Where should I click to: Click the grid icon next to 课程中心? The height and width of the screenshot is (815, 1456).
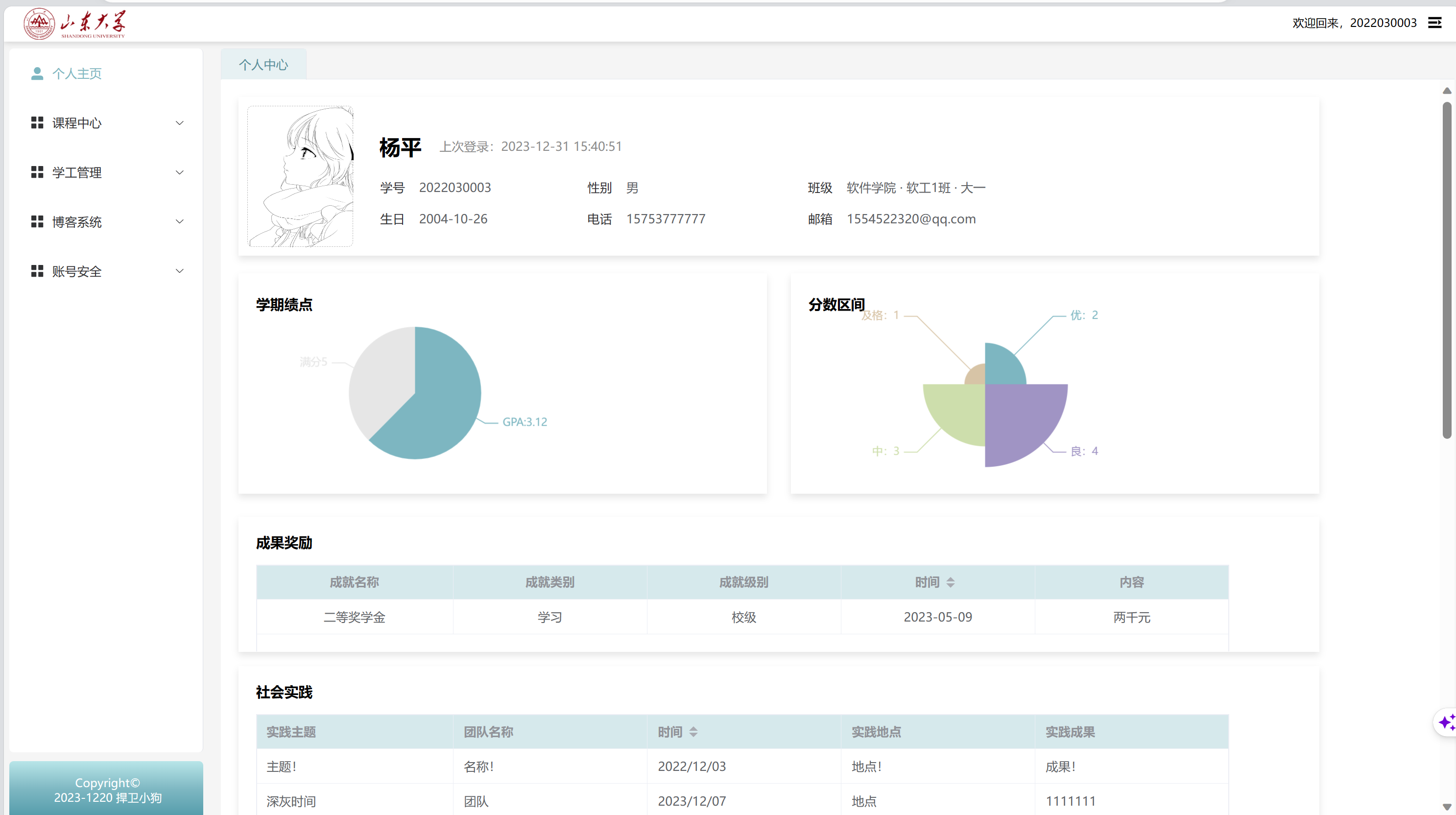coord(37,122)
